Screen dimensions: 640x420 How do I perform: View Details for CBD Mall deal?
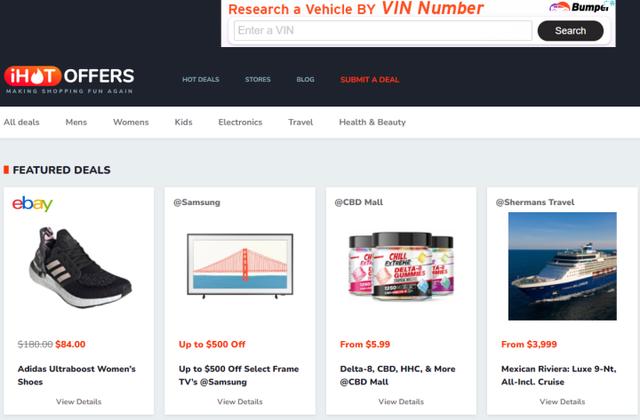point(401,402)
